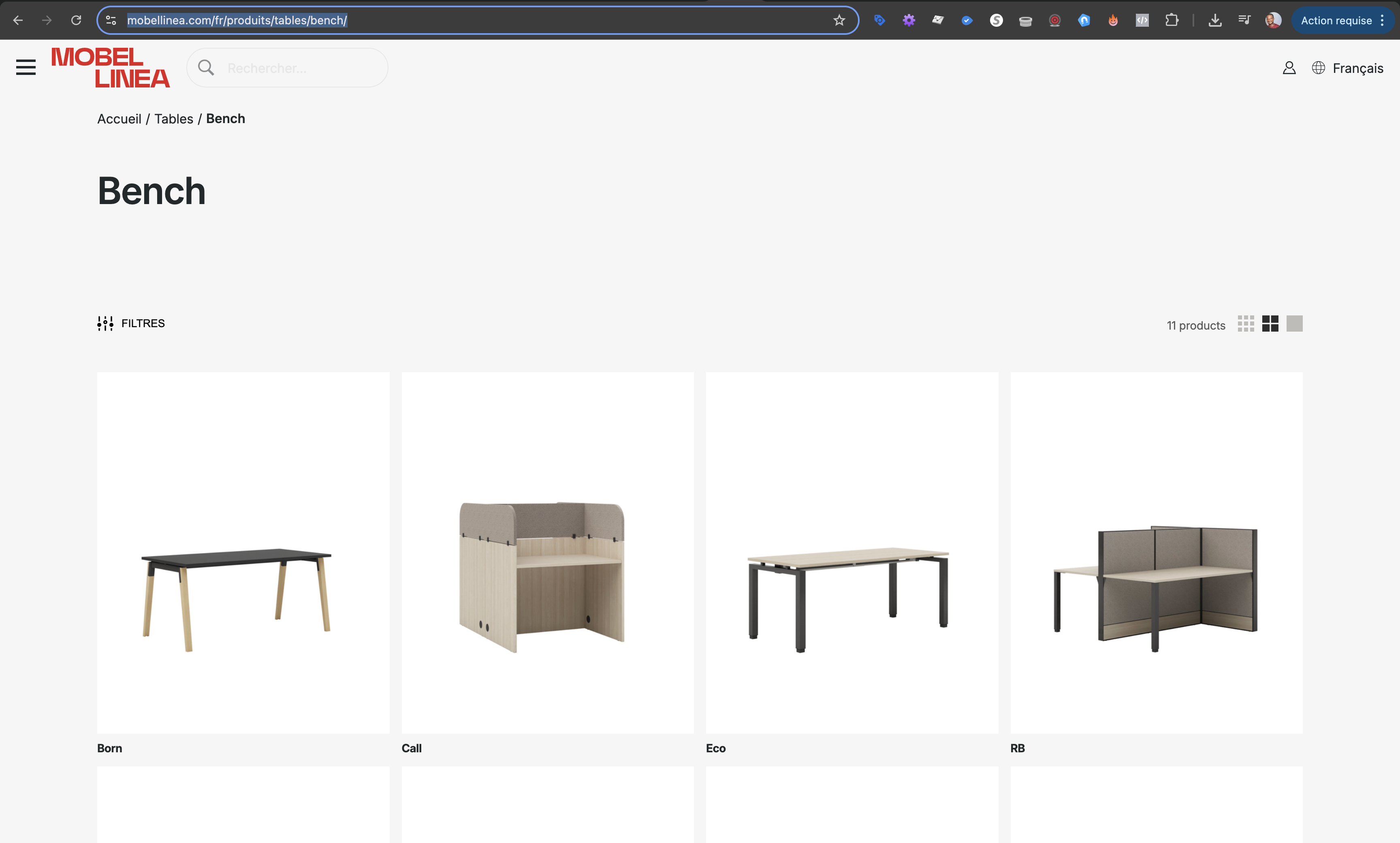Click the search magnifier icon

click(206, 68)
